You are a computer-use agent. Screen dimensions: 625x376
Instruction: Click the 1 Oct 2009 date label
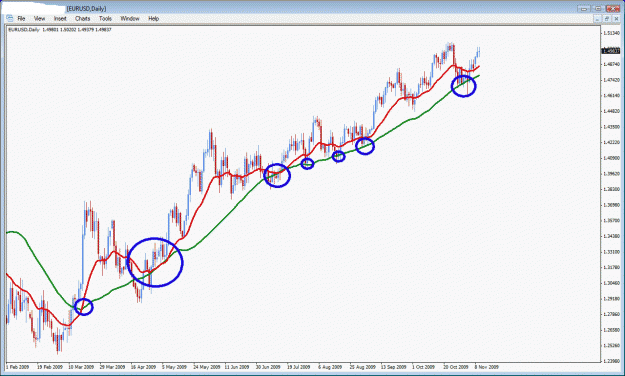pos(424,367)
